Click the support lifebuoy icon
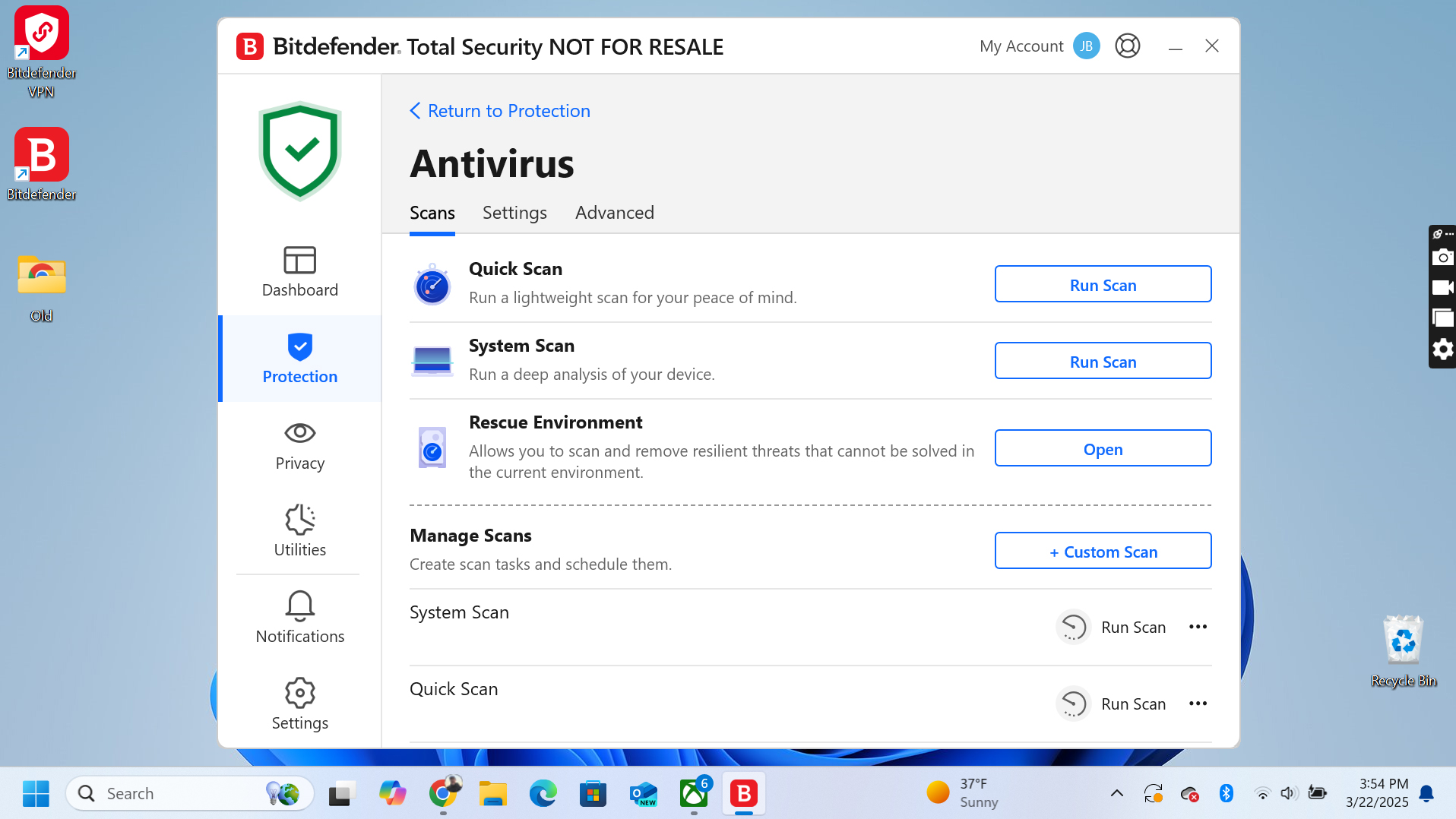1456x819 pixels. click(1127, 46)
